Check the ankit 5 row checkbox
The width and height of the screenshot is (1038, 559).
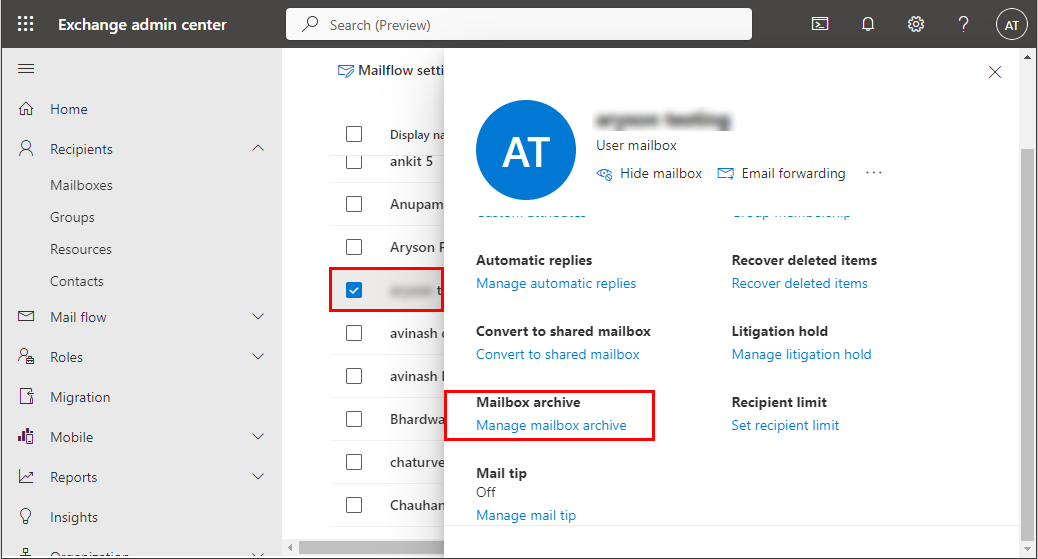click(x=354, y=161)
